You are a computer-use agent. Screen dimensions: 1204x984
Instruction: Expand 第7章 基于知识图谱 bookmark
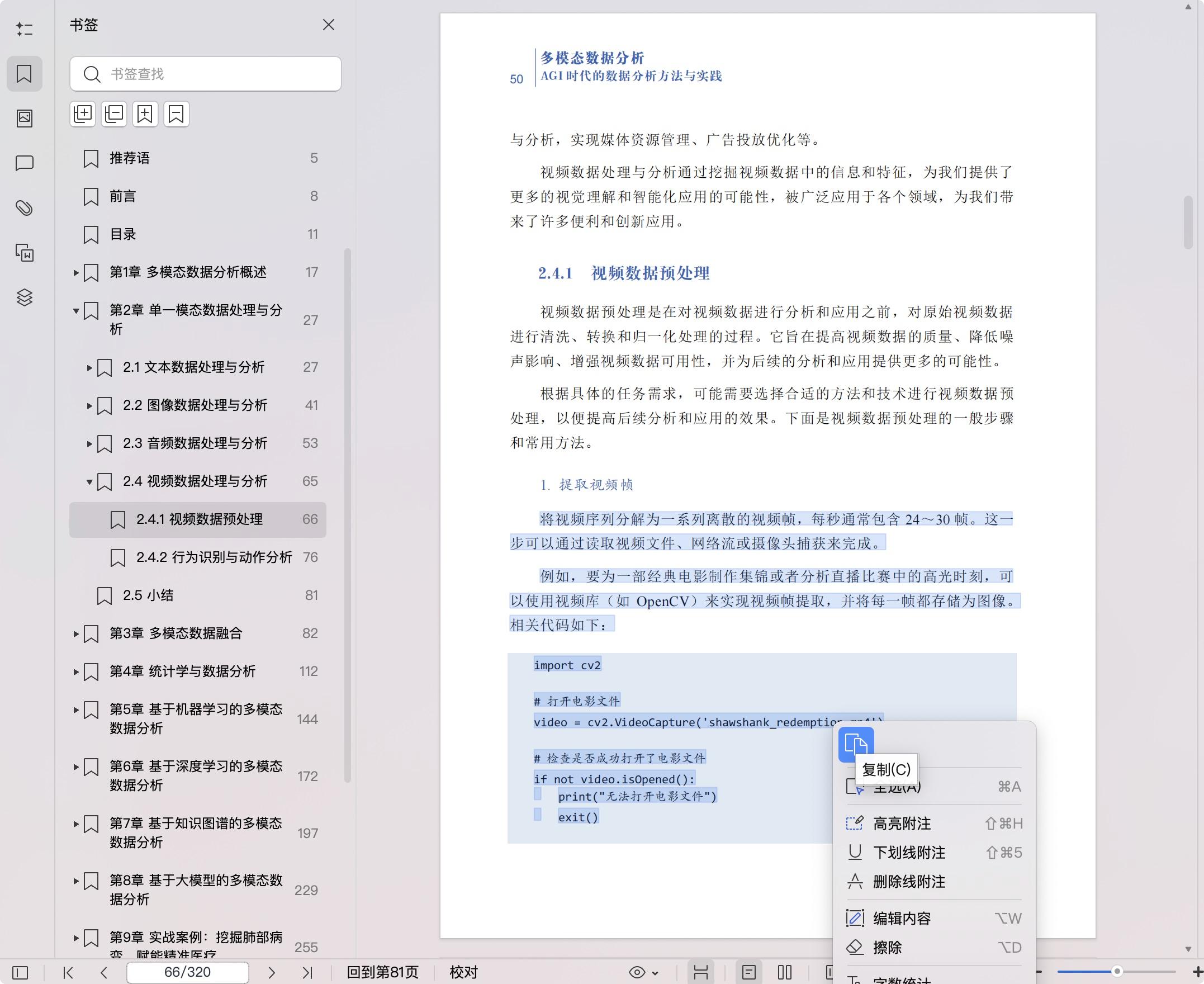pos(76,824)
